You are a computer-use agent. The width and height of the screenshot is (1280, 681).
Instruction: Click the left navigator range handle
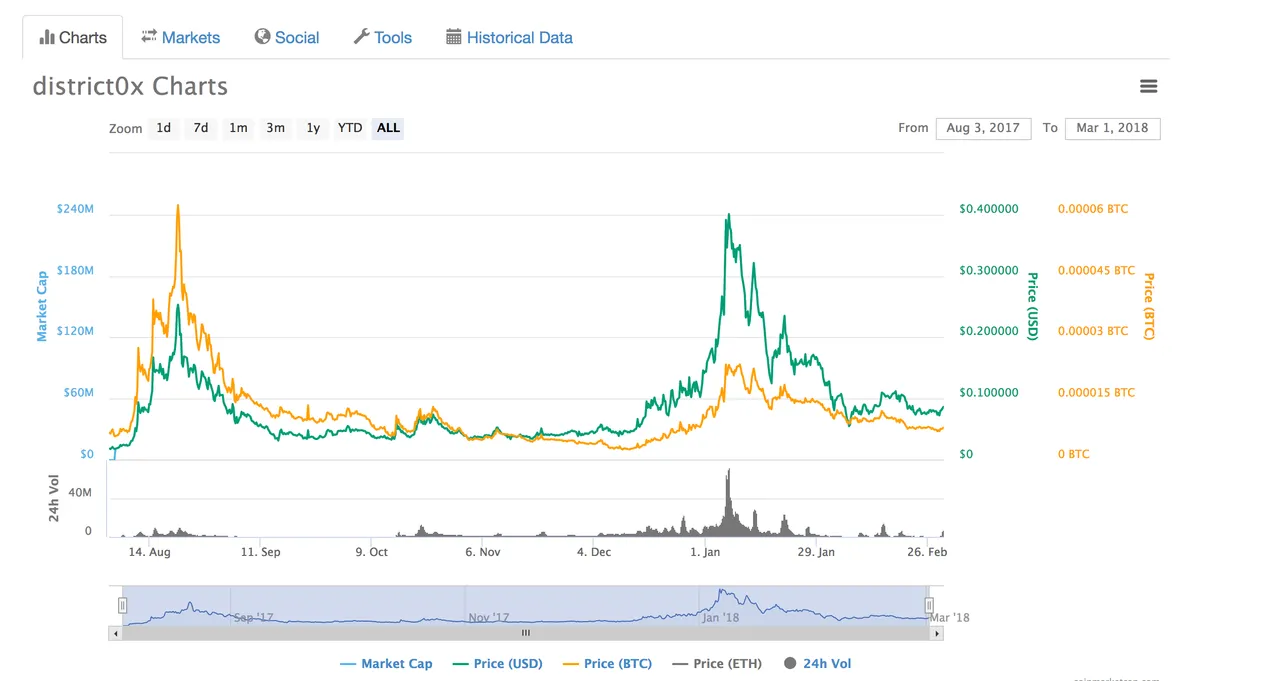pyautogui.click(x=123, y=605)
